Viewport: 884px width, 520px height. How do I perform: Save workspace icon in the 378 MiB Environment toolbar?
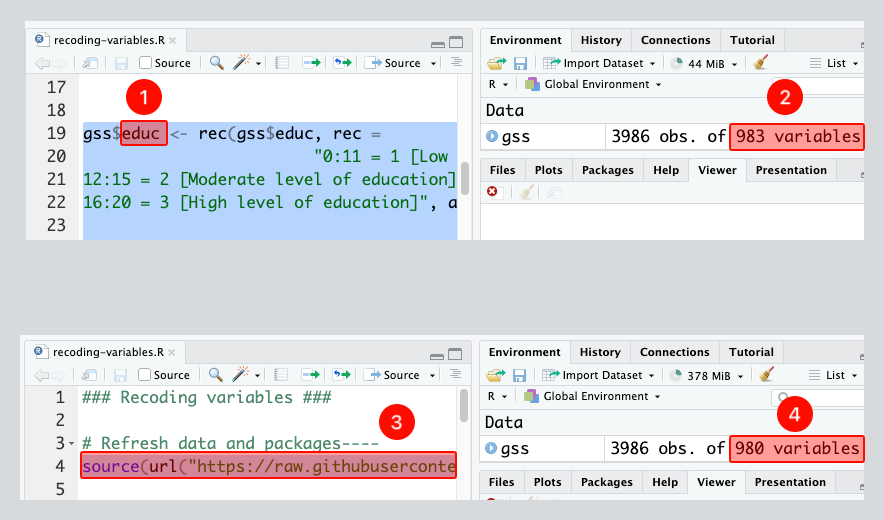[519, 375]
